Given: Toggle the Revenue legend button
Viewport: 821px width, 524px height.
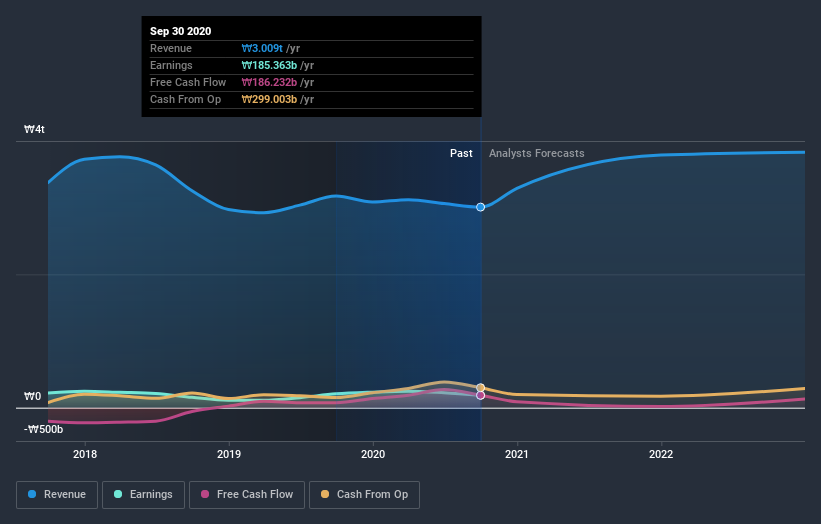Looking at the screenshot, I should click(x=57, y=495).
